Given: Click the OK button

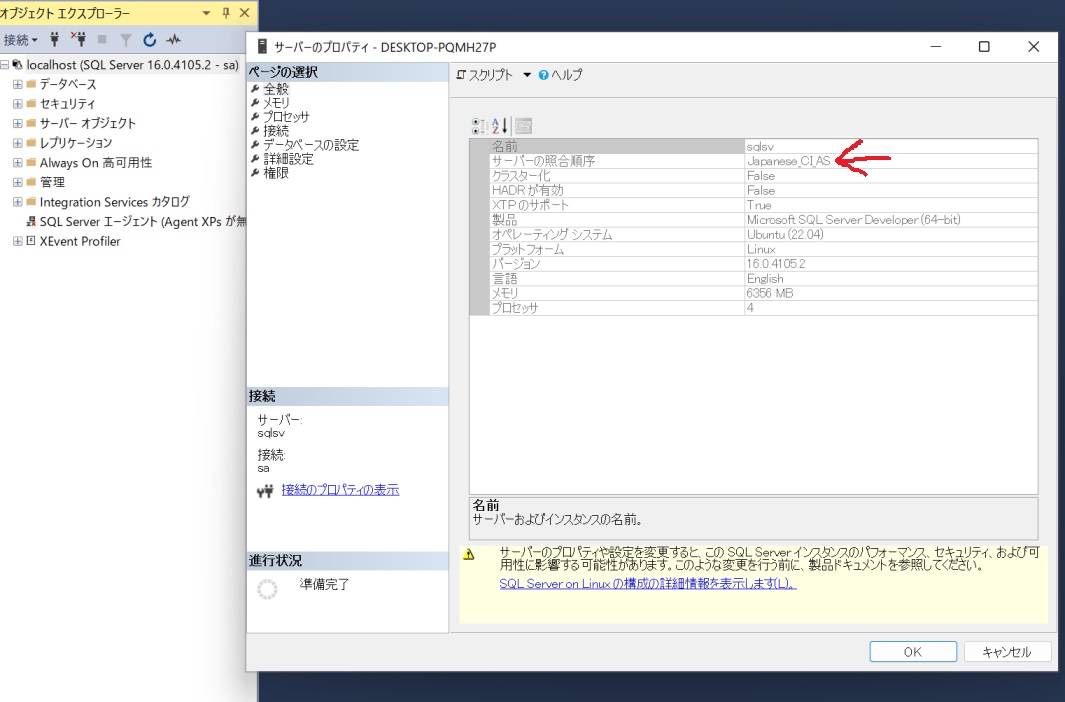Looking at the screenshot, I should (913, 652).
